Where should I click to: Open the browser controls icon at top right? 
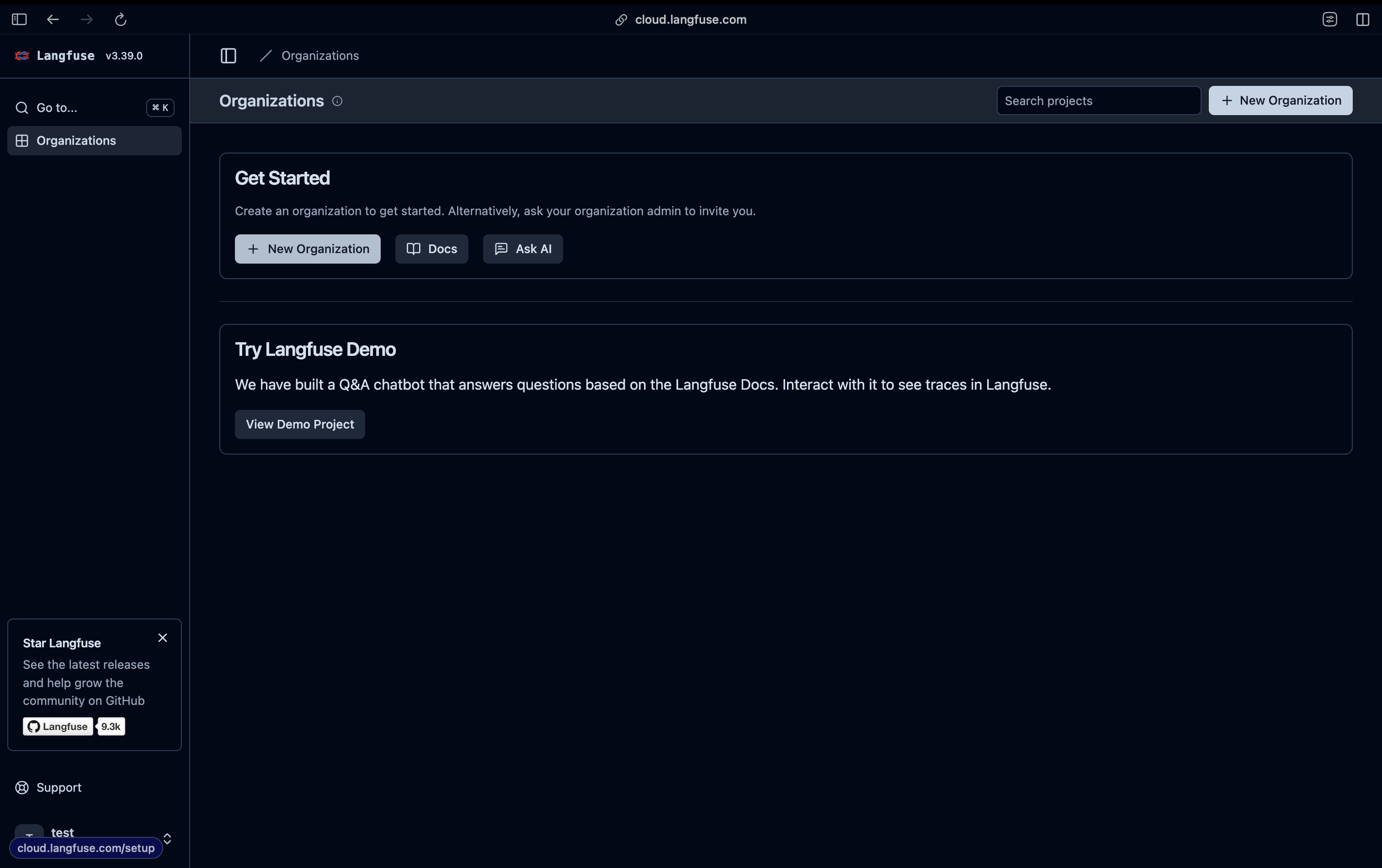tap(1330, 20)
